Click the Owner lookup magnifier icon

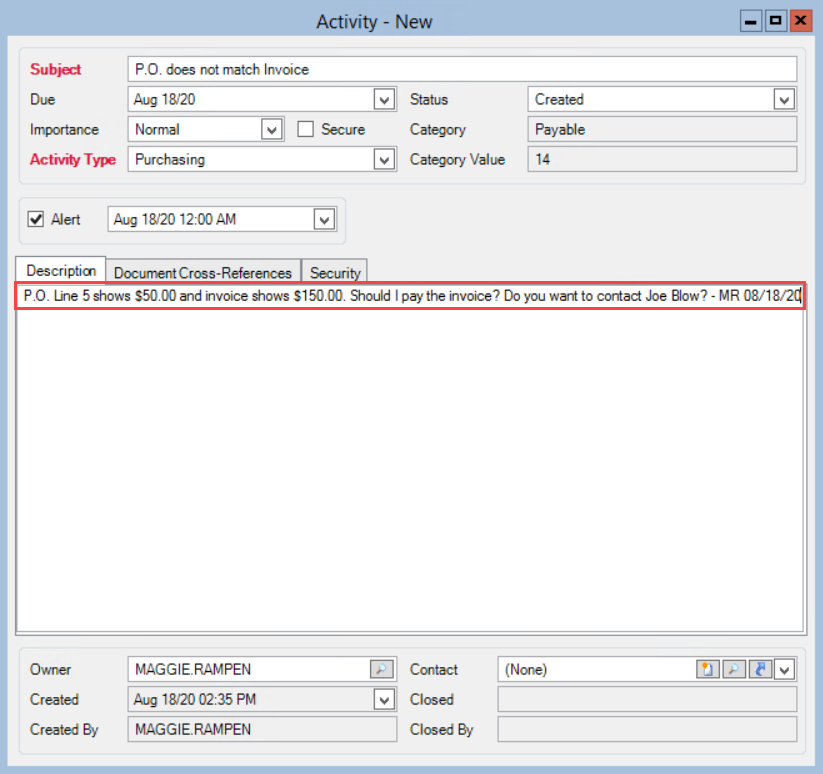point(381,669)
